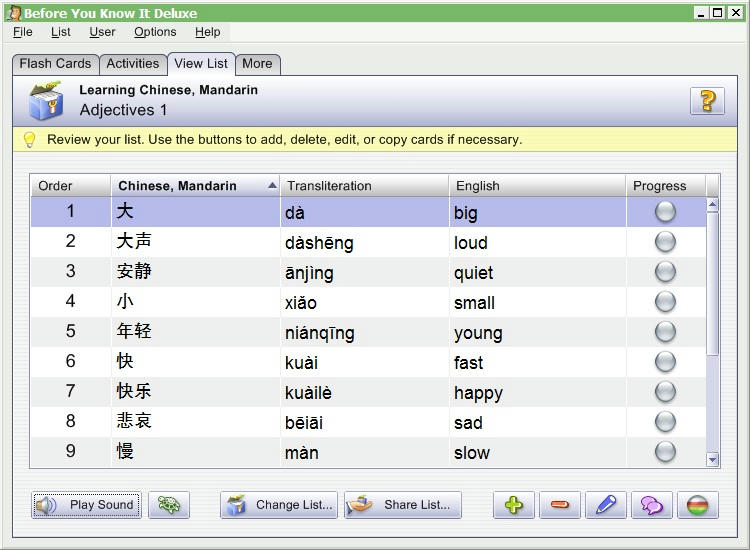Select the English cell 'happy'

click(x=538, y=392)
